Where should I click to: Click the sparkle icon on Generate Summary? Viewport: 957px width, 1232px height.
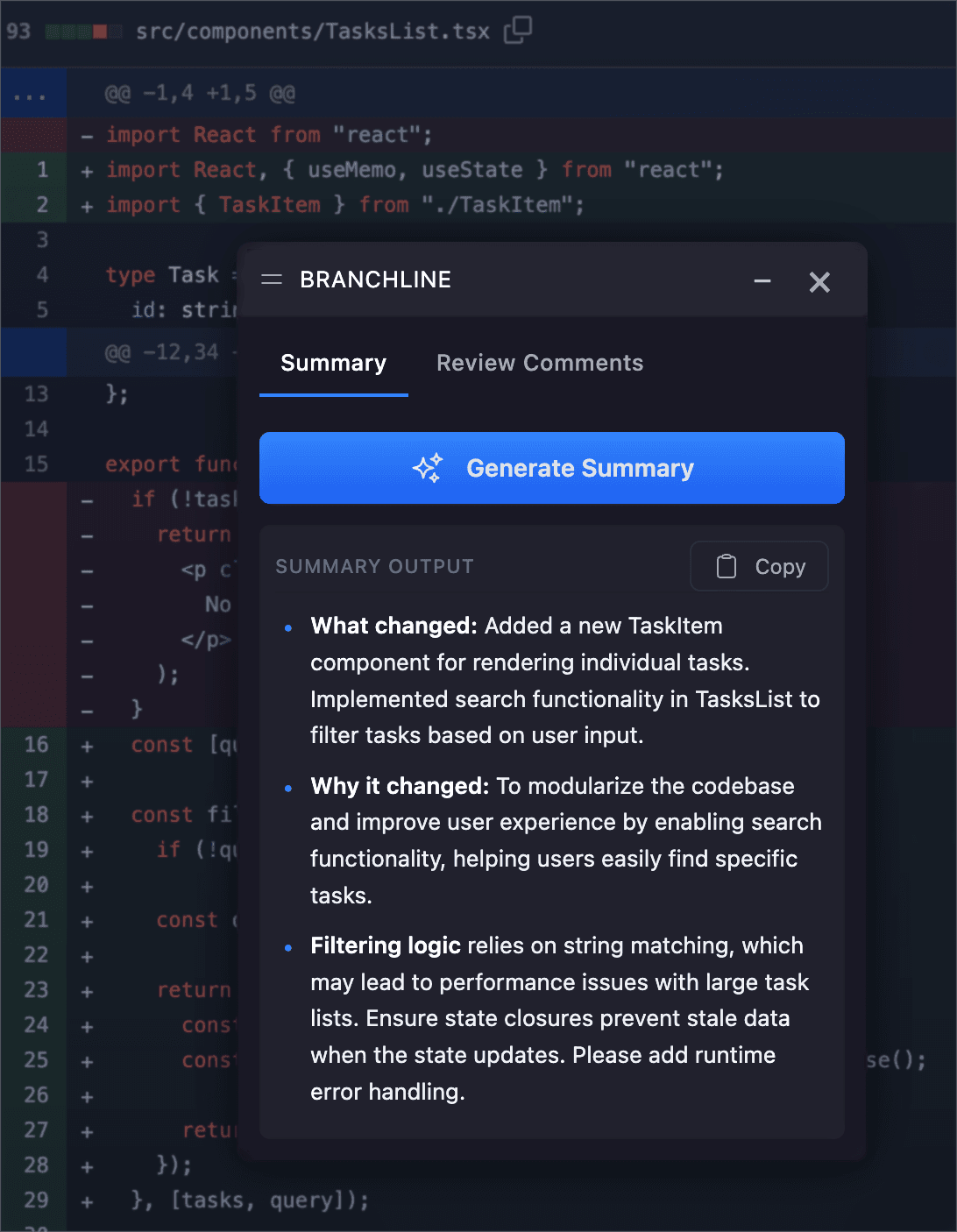pyautogui.click(x=429, y=468)
